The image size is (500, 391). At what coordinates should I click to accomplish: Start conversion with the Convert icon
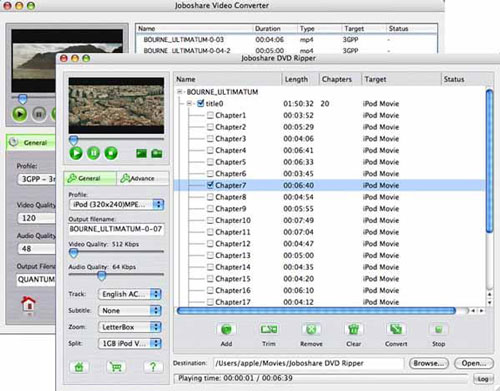point(396,330)
